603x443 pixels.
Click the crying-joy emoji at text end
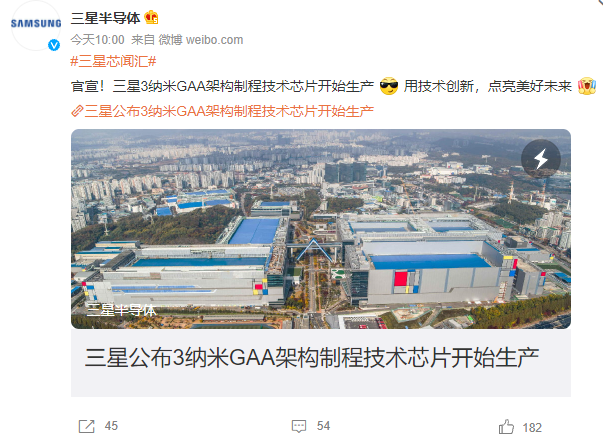click(587, 86)
